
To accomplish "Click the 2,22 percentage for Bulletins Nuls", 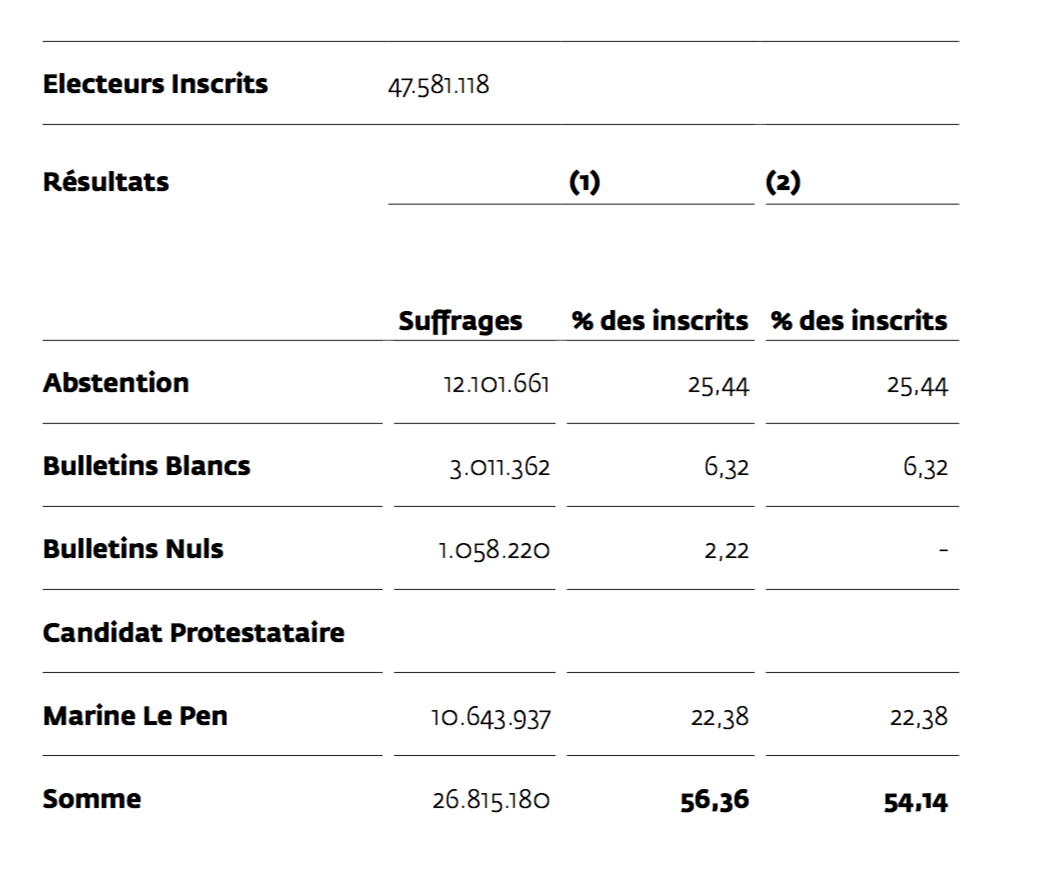I will point(726,551).
